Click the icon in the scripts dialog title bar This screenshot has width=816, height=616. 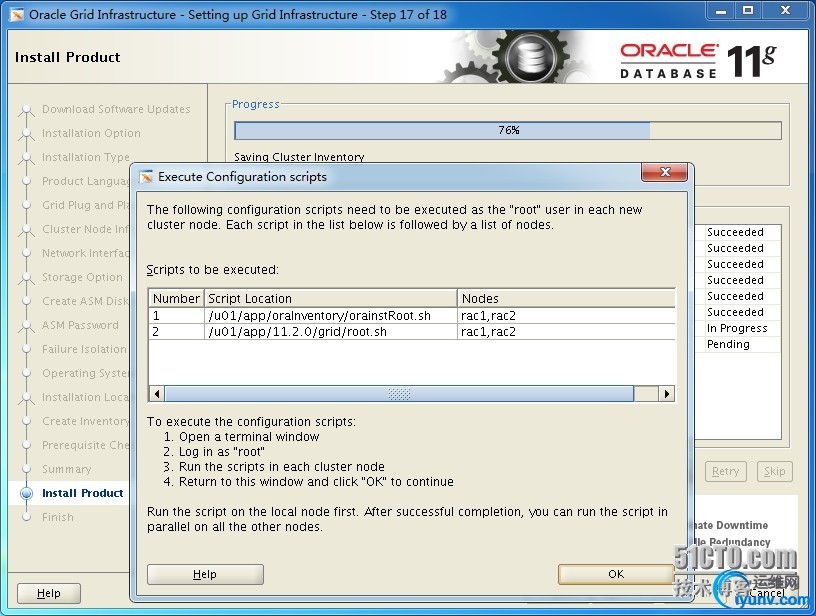coord(146,177)
